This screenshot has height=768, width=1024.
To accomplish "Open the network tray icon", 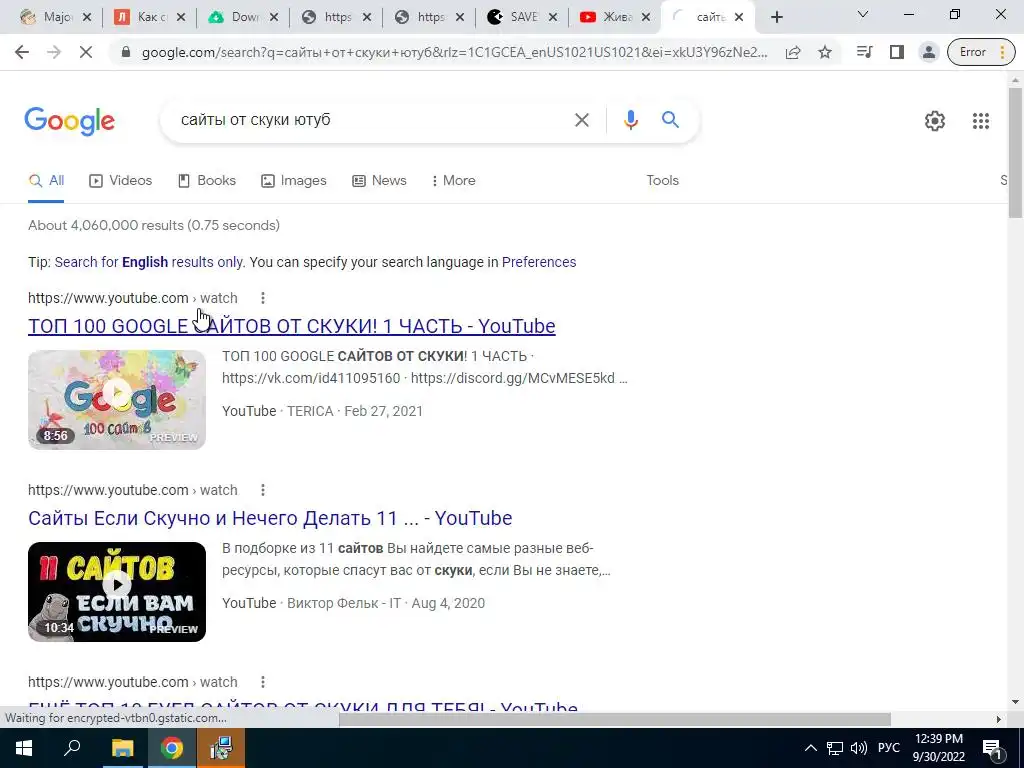I will (x=835, y=748).
